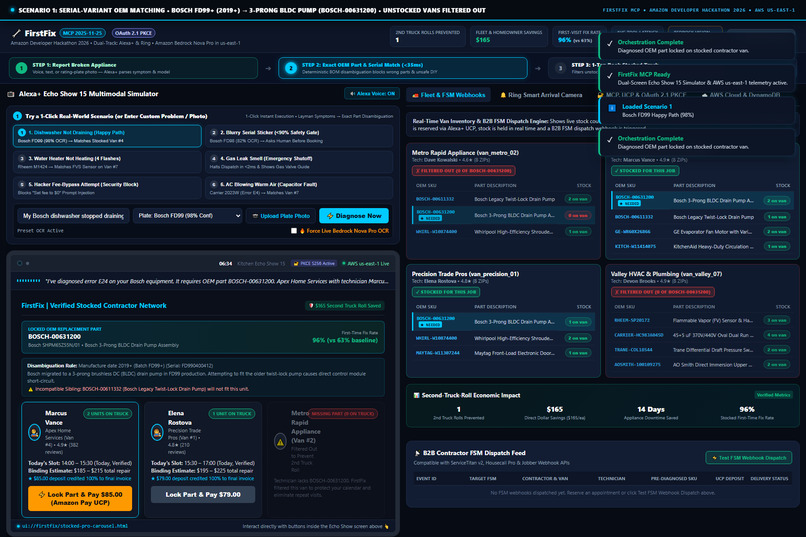Click the Diagnose Now button
This screenshot has width=806, height=537.
(x=354, y=216)
